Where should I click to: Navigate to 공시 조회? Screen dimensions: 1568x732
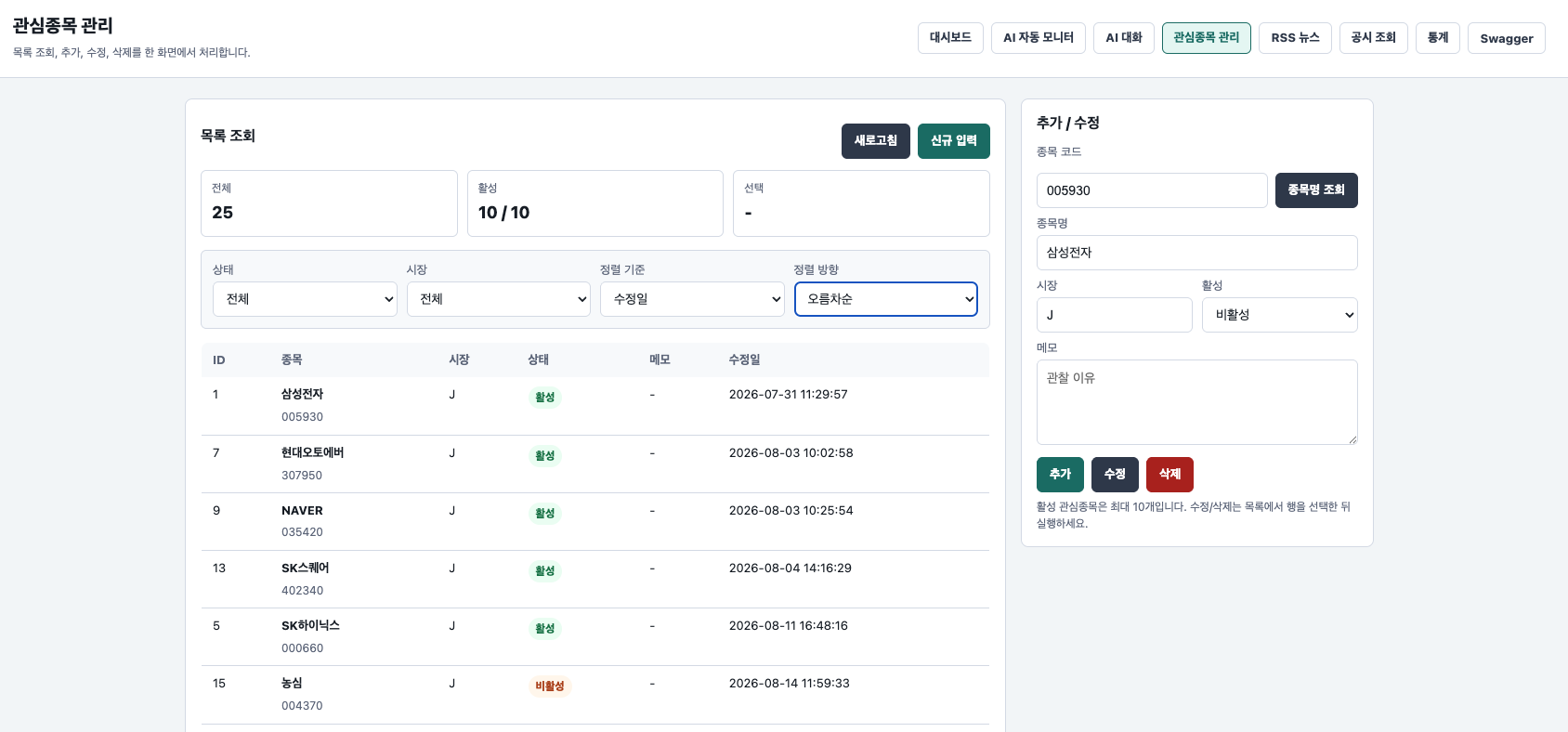1374,38
